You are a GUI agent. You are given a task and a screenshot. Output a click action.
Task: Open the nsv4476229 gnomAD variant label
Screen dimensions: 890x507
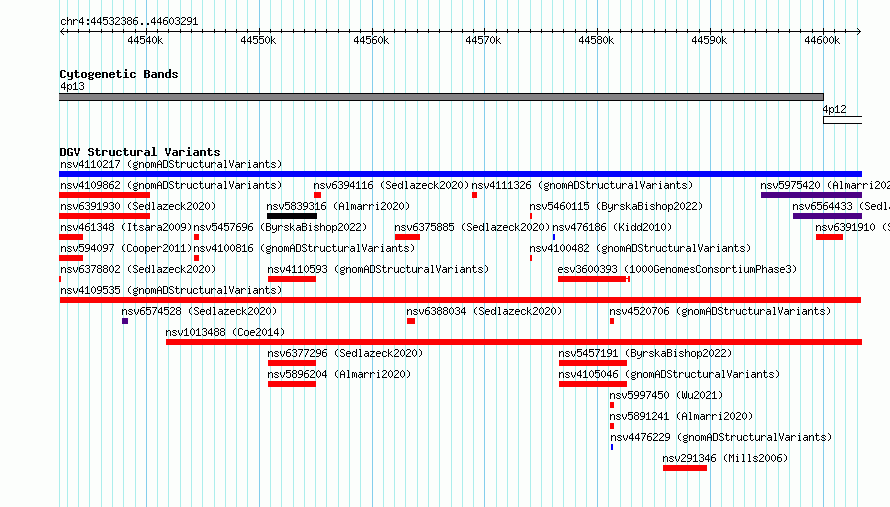click(721, 437)
